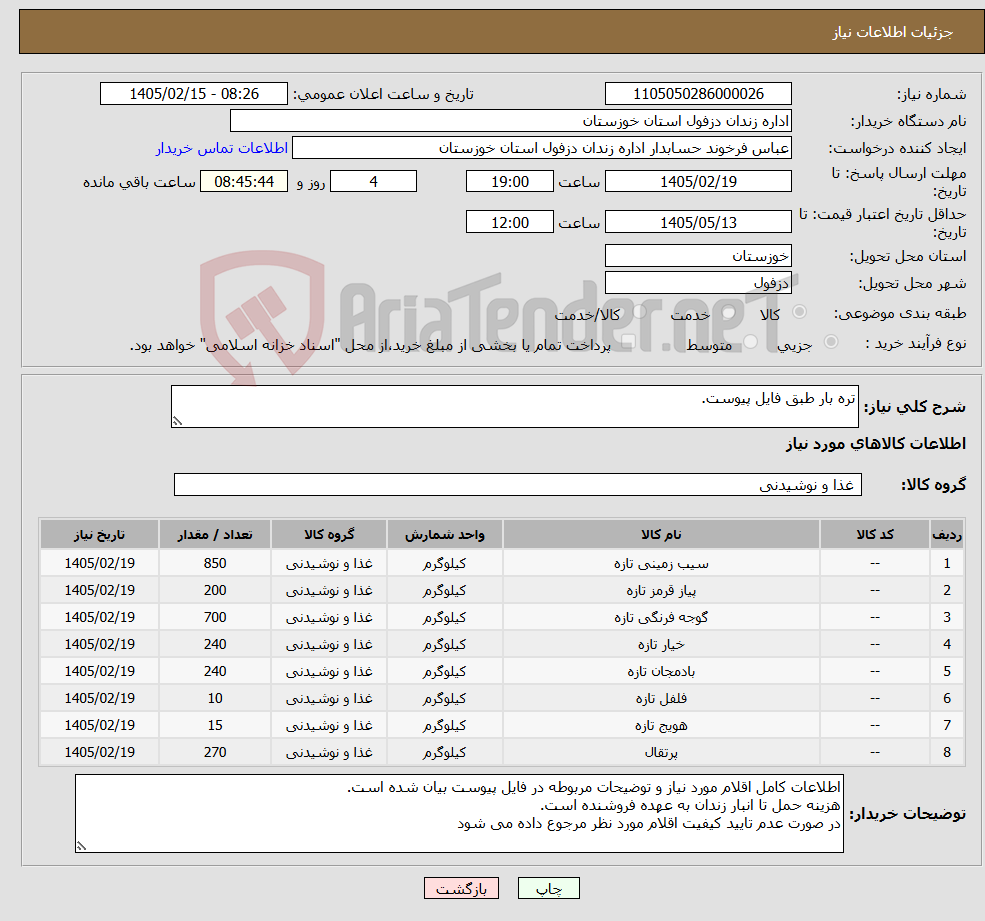Click the quantity 700 cell
The height and width of the screenshot is (921, 985).
[215, 618]
